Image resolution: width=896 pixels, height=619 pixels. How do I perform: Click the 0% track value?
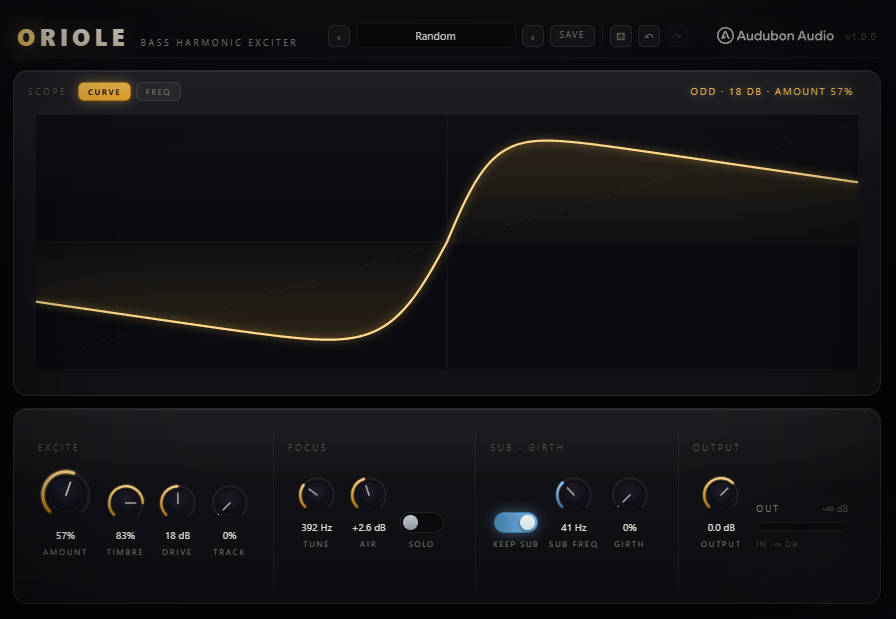230,536
